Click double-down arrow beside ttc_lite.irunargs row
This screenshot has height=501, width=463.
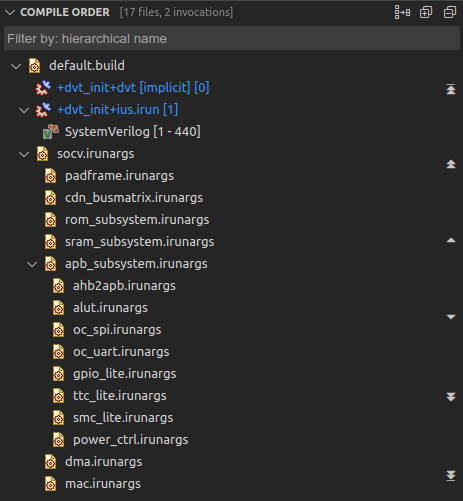coord(451,397)
